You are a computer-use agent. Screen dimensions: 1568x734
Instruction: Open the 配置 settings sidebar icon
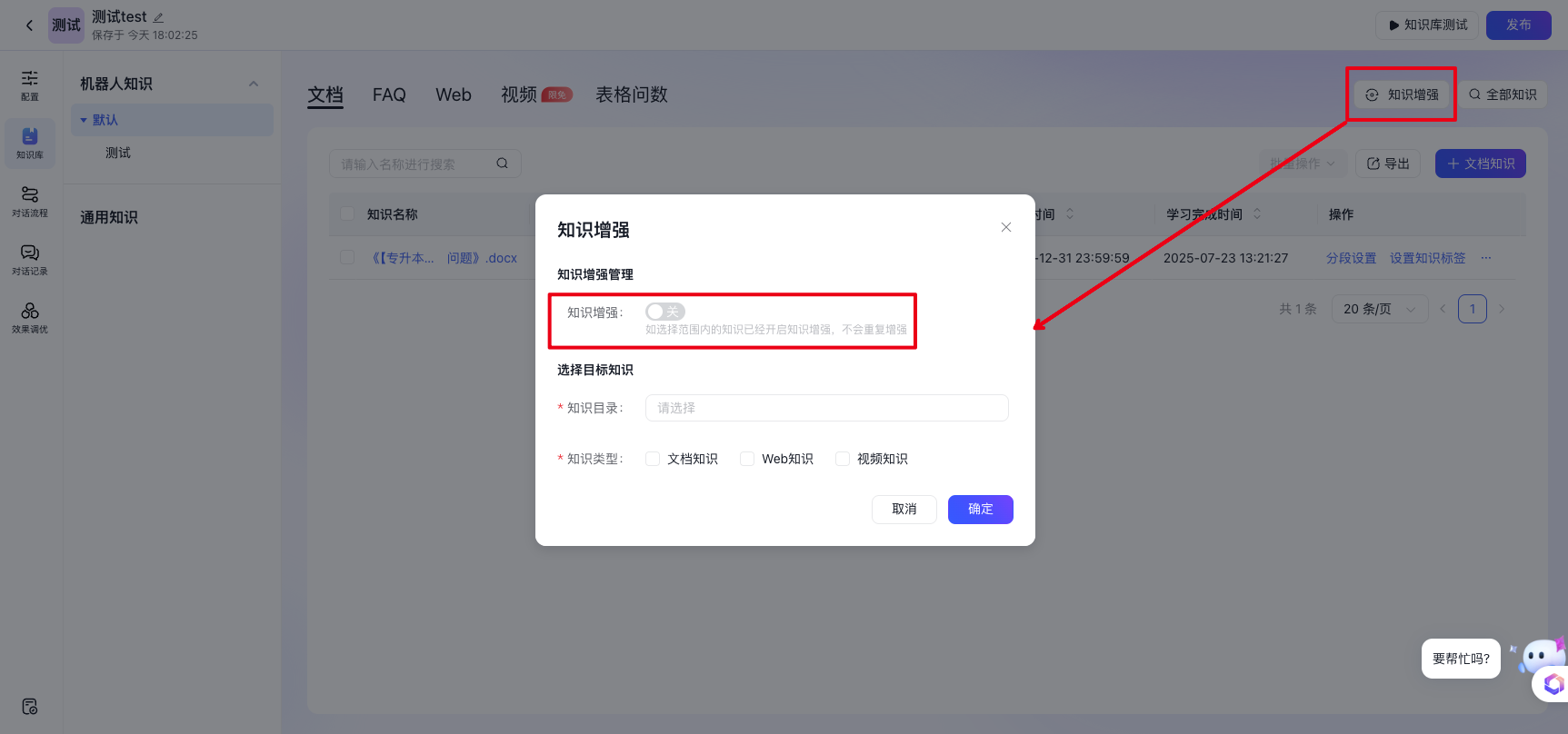click(30, 84)
